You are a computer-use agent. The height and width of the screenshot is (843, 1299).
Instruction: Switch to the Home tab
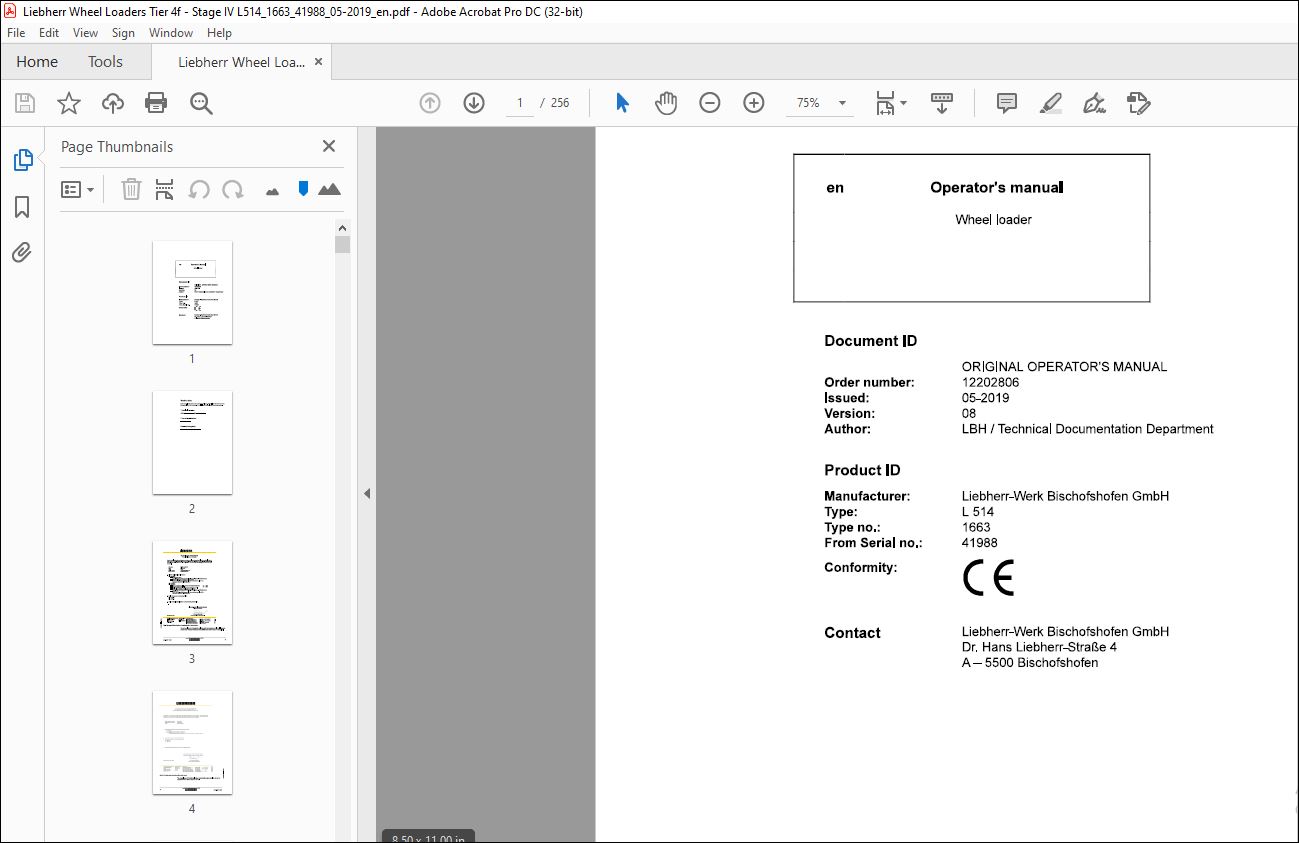[37, 62]
